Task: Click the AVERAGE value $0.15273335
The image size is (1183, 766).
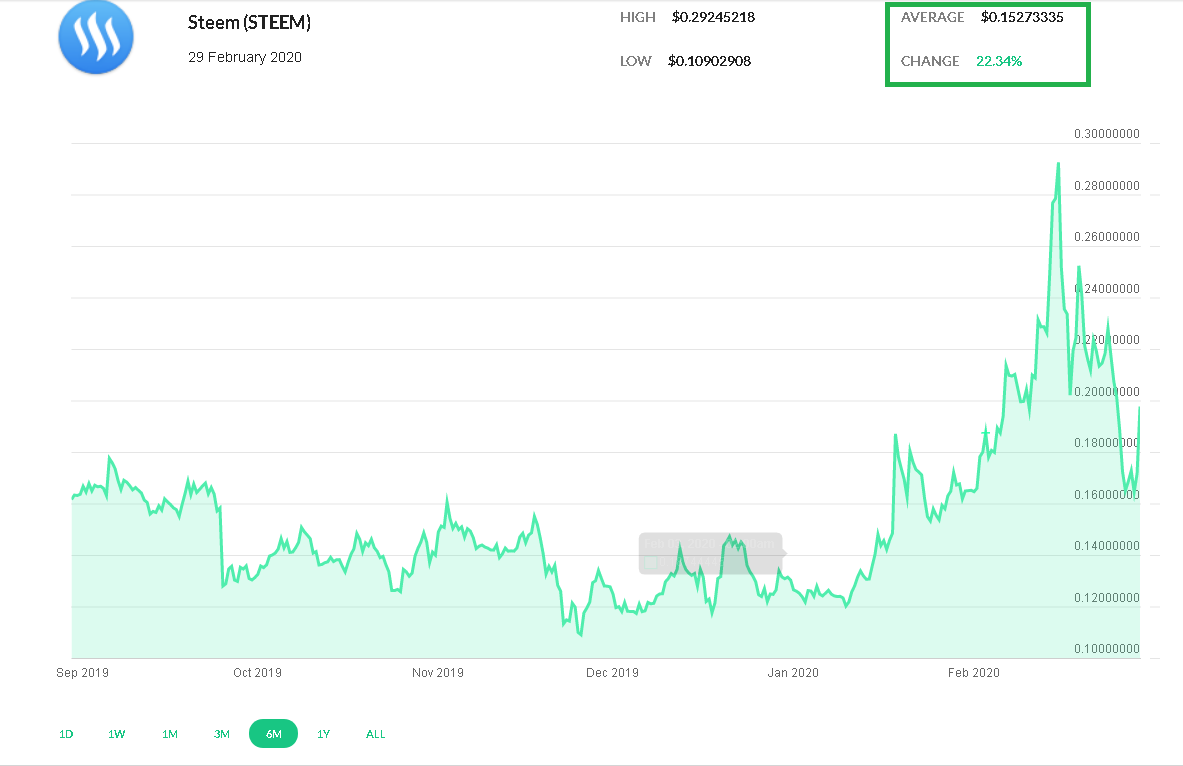Action: (x=1022, y=17)
